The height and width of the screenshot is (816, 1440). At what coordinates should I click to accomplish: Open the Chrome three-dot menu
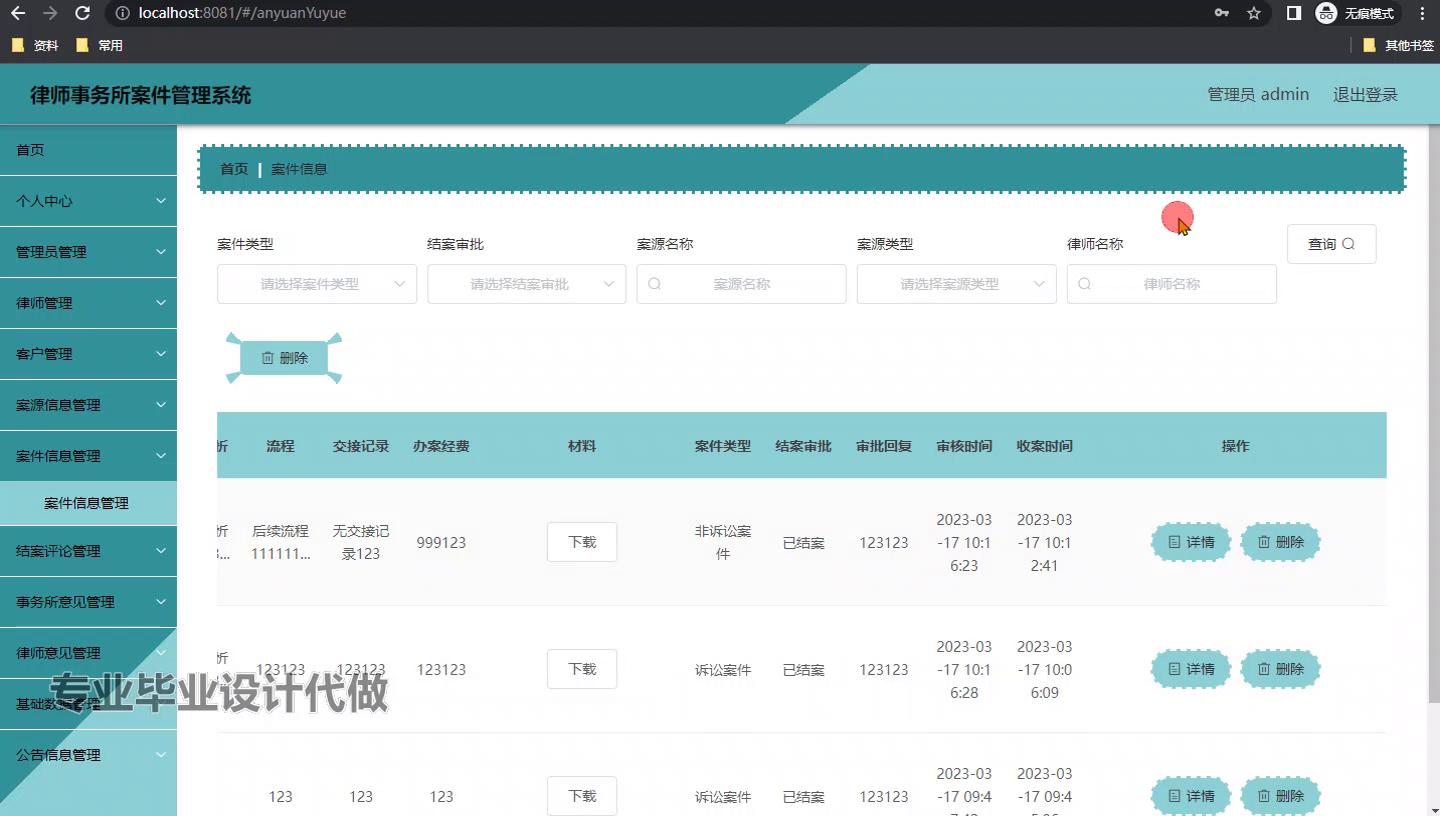[x=1423, y=13]
